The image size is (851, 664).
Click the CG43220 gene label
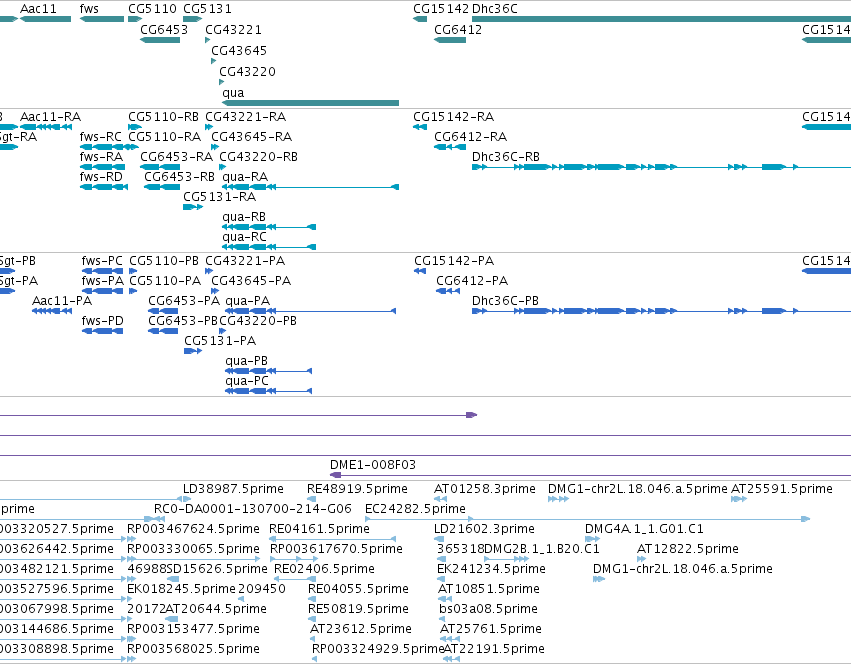(247, 72)
